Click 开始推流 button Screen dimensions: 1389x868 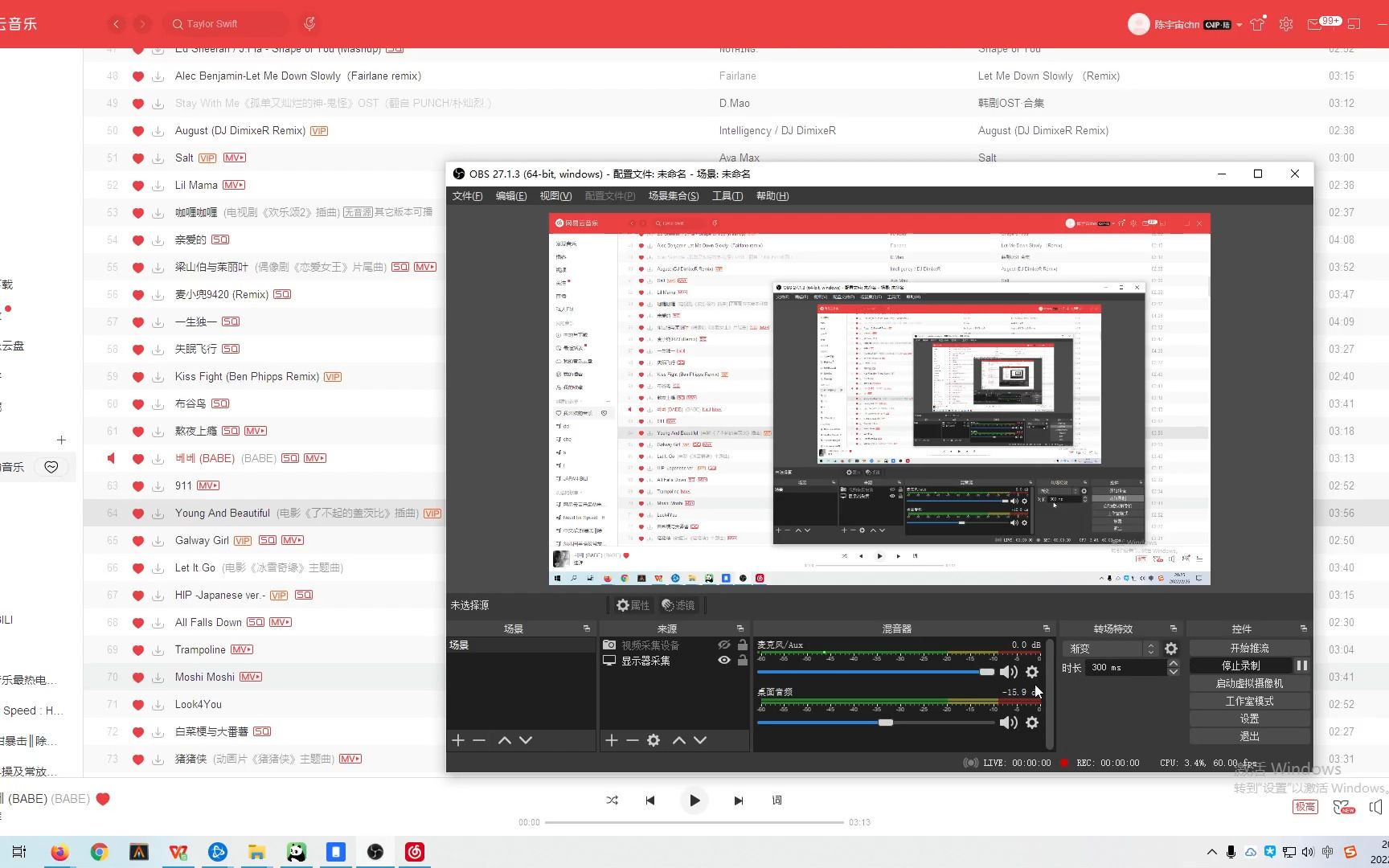[x=1249, y=648]
